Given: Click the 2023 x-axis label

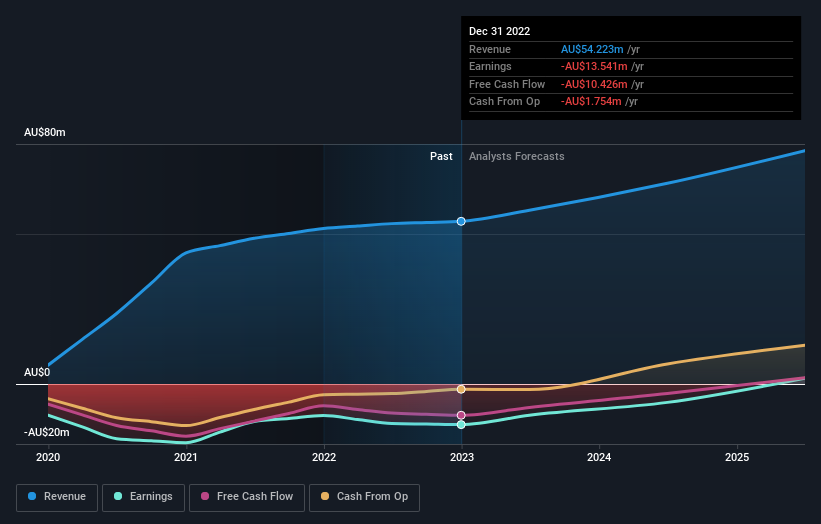Looking at the screenshot, I should [x=462, y=457].
